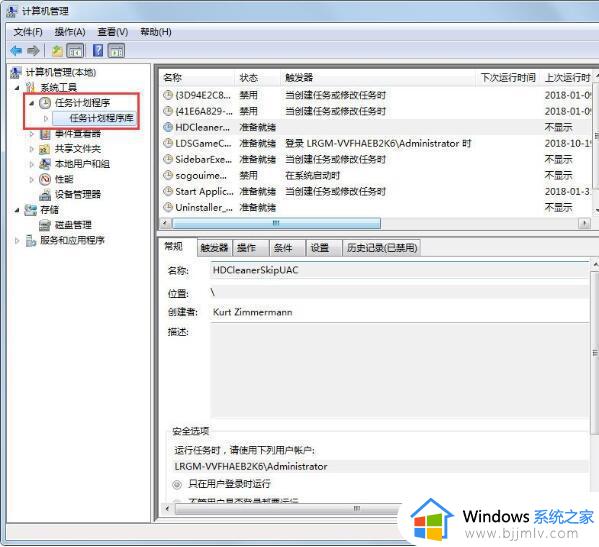Click the Up one level folder icon
The height and width of the screenshot is (547, 599).
pyautogui.click(x=57, y=51)
